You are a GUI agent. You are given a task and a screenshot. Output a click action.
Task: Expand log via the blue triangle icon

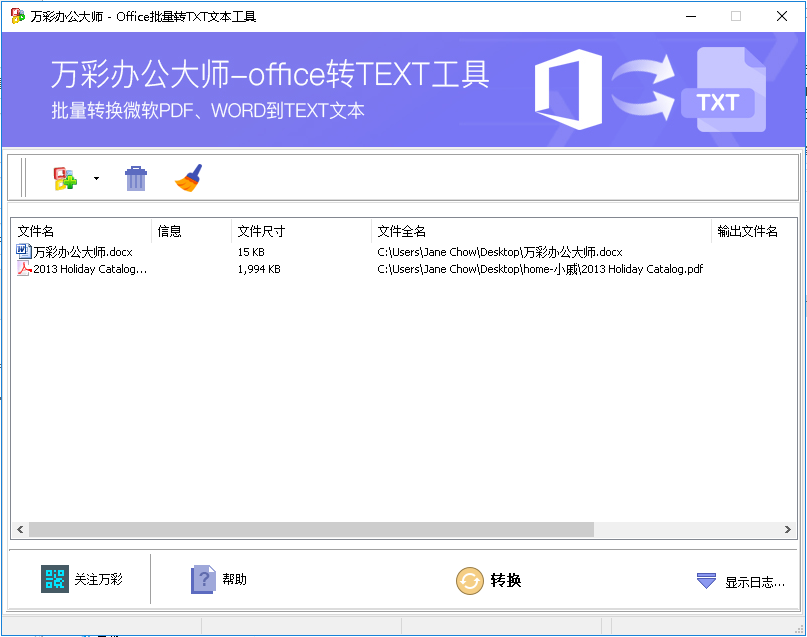point(706,581)
